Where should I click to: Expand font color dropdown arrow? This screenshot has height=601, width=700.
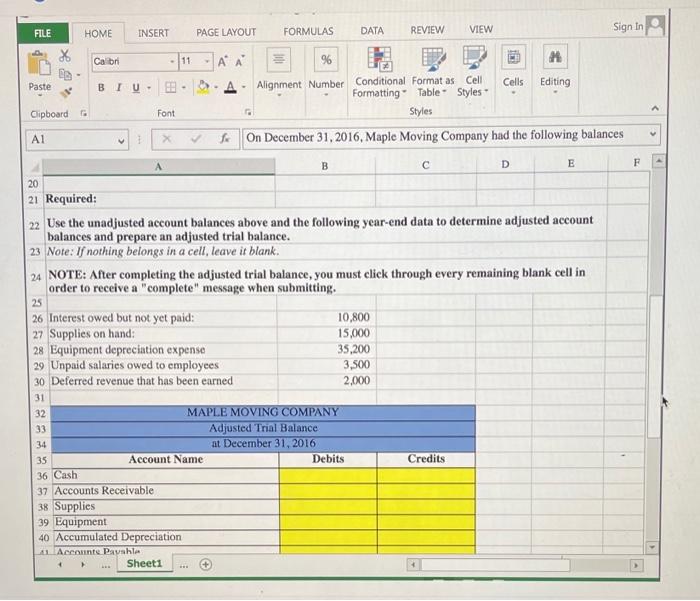coord(244,86)
